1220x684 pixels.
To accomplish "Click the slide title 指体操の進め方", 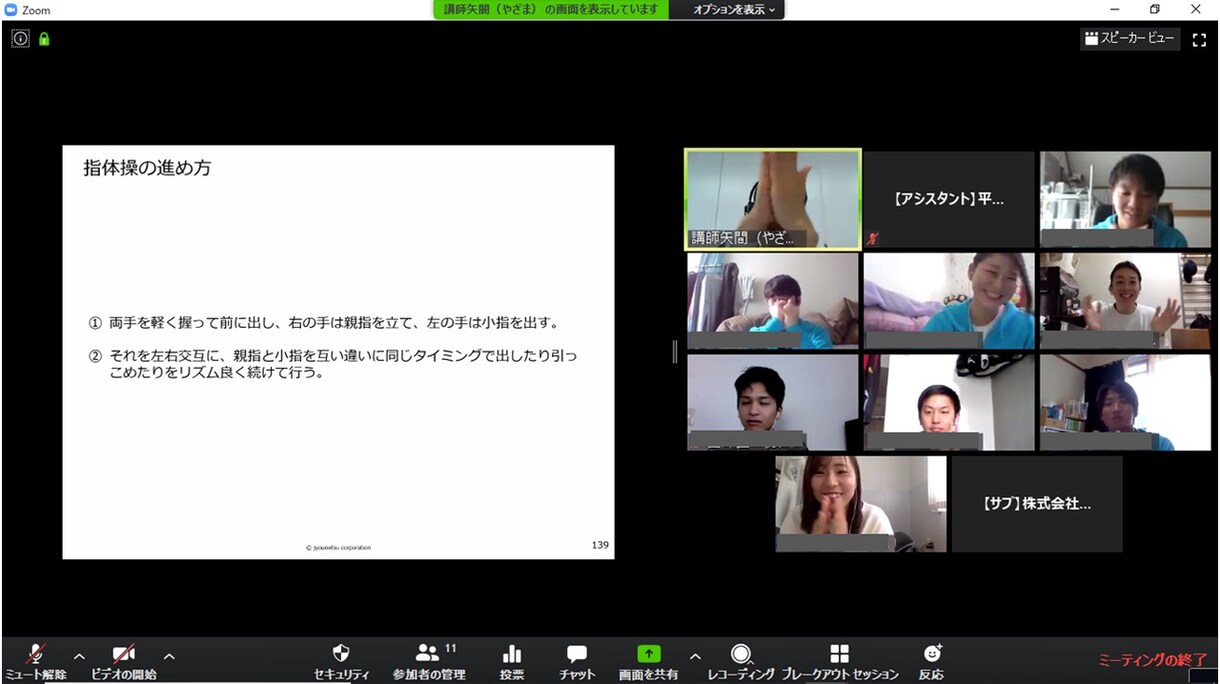I will pos(147,168).
